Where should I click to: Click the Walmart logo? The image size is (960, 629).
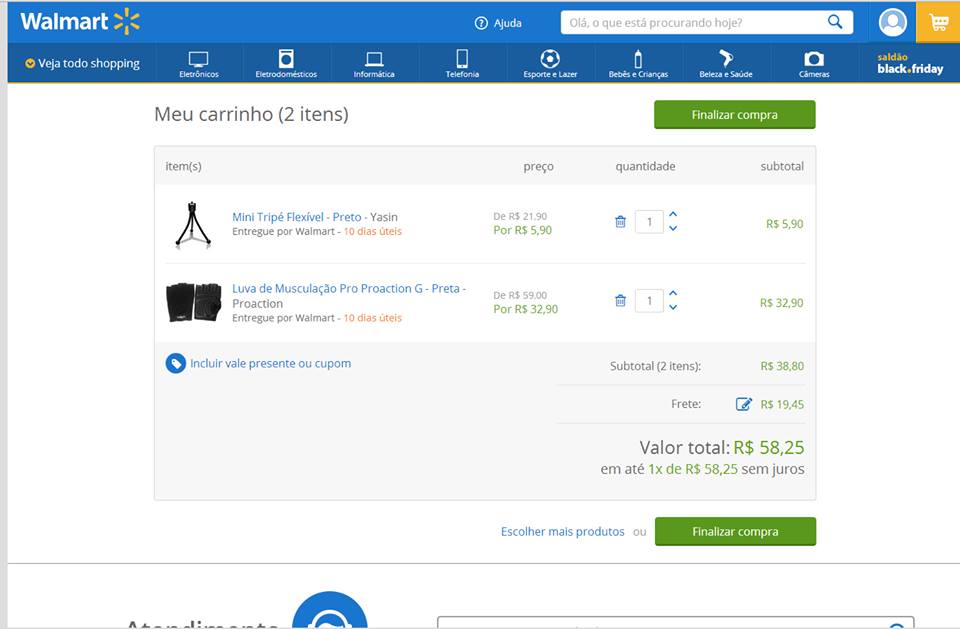point(80,22)
